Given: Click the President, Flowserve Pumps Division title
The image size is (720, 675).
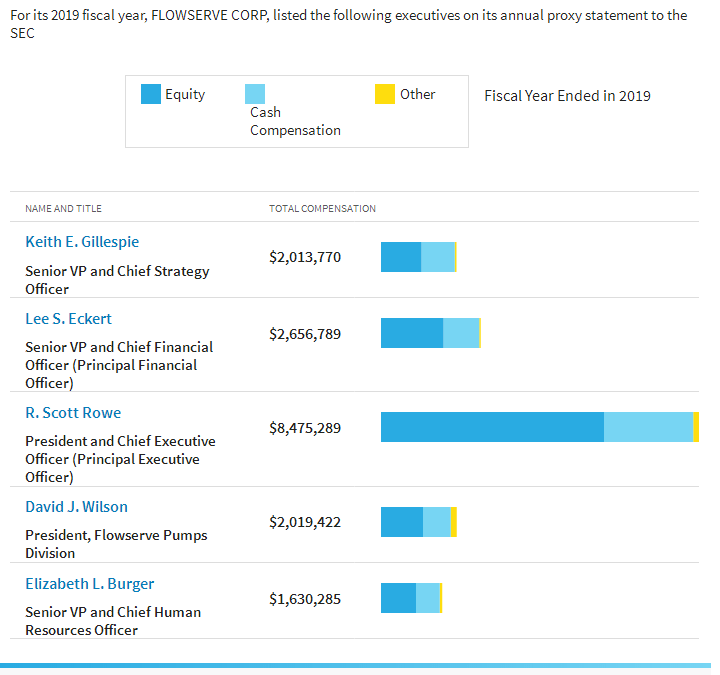Looking at the screenshot, I should click(x=116, y=544).
